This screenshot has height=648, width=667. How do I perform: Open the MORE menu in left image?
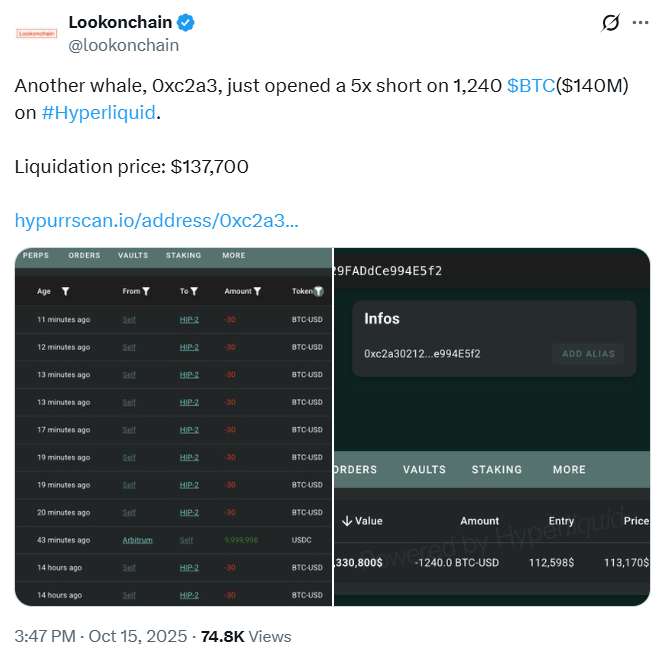233,256
